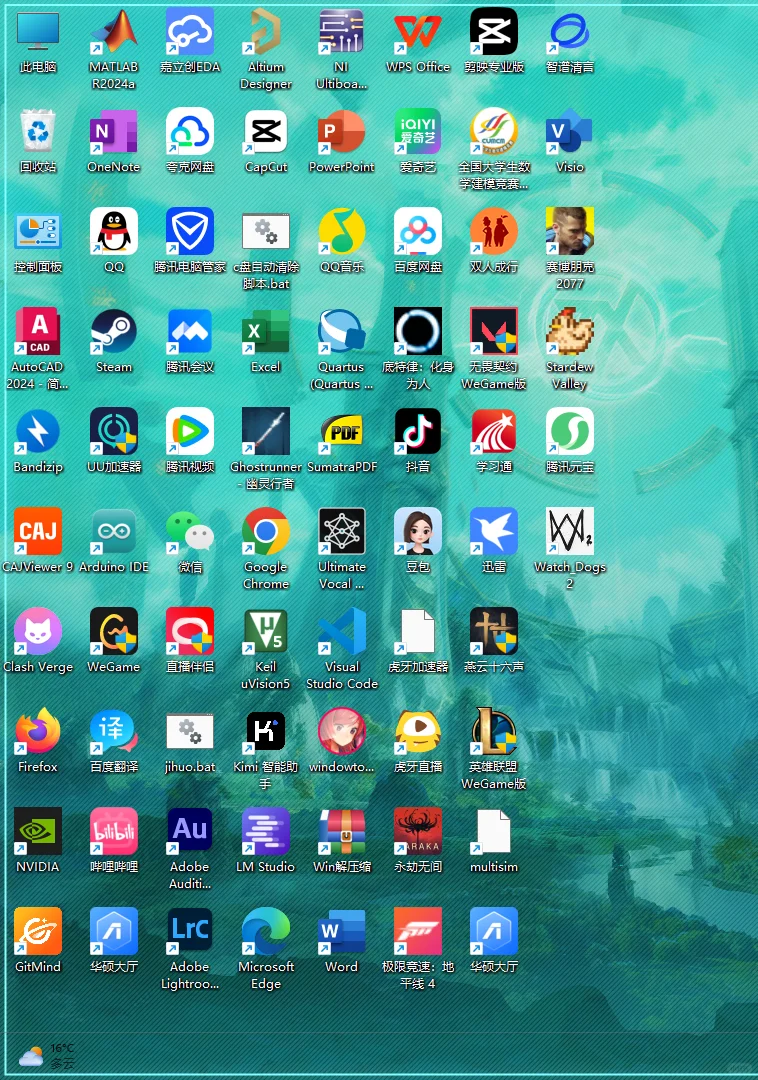The width and height of the screenshot is (758, 1080).
Task: Click the NI Ultiboard shortcut icon
Action: (x=341, y=32)
